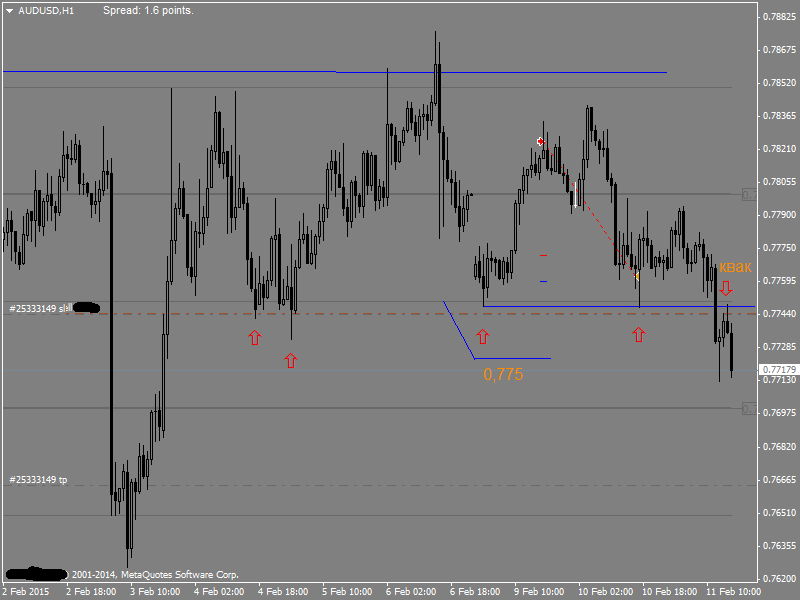Click the 0.76510 price axis label

[779, 513]
